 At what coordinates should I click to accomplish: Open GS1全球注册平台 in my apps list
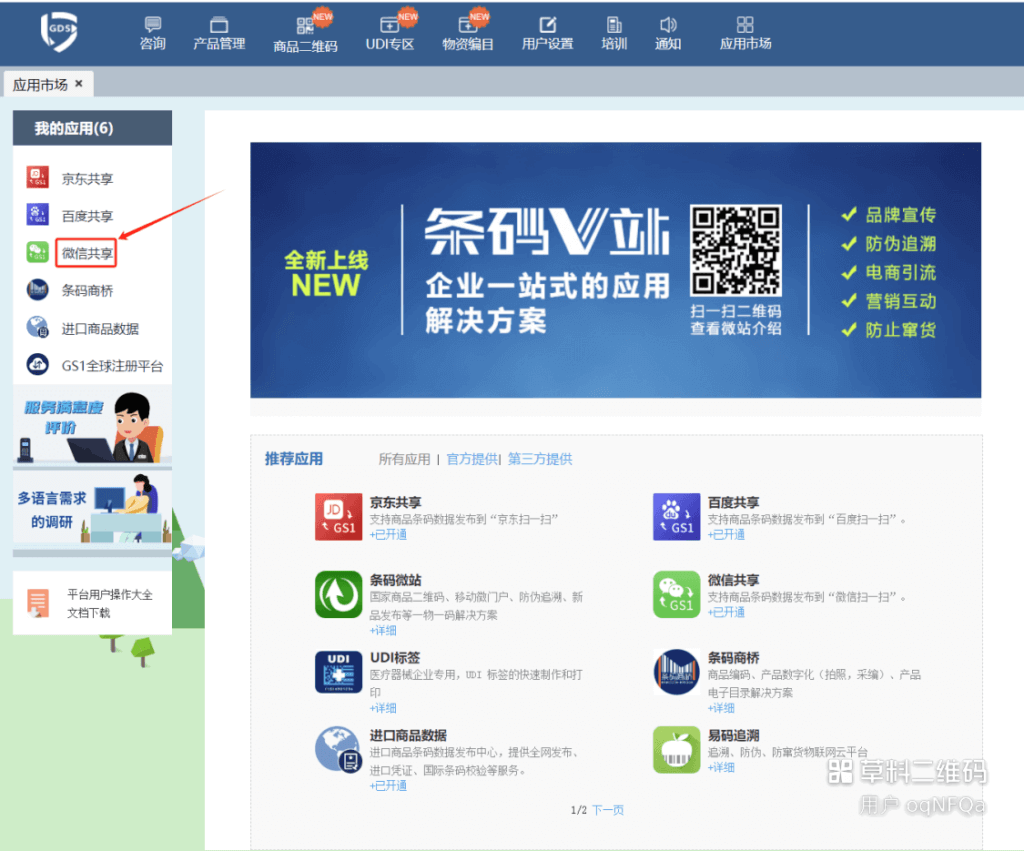click(112, 366)
